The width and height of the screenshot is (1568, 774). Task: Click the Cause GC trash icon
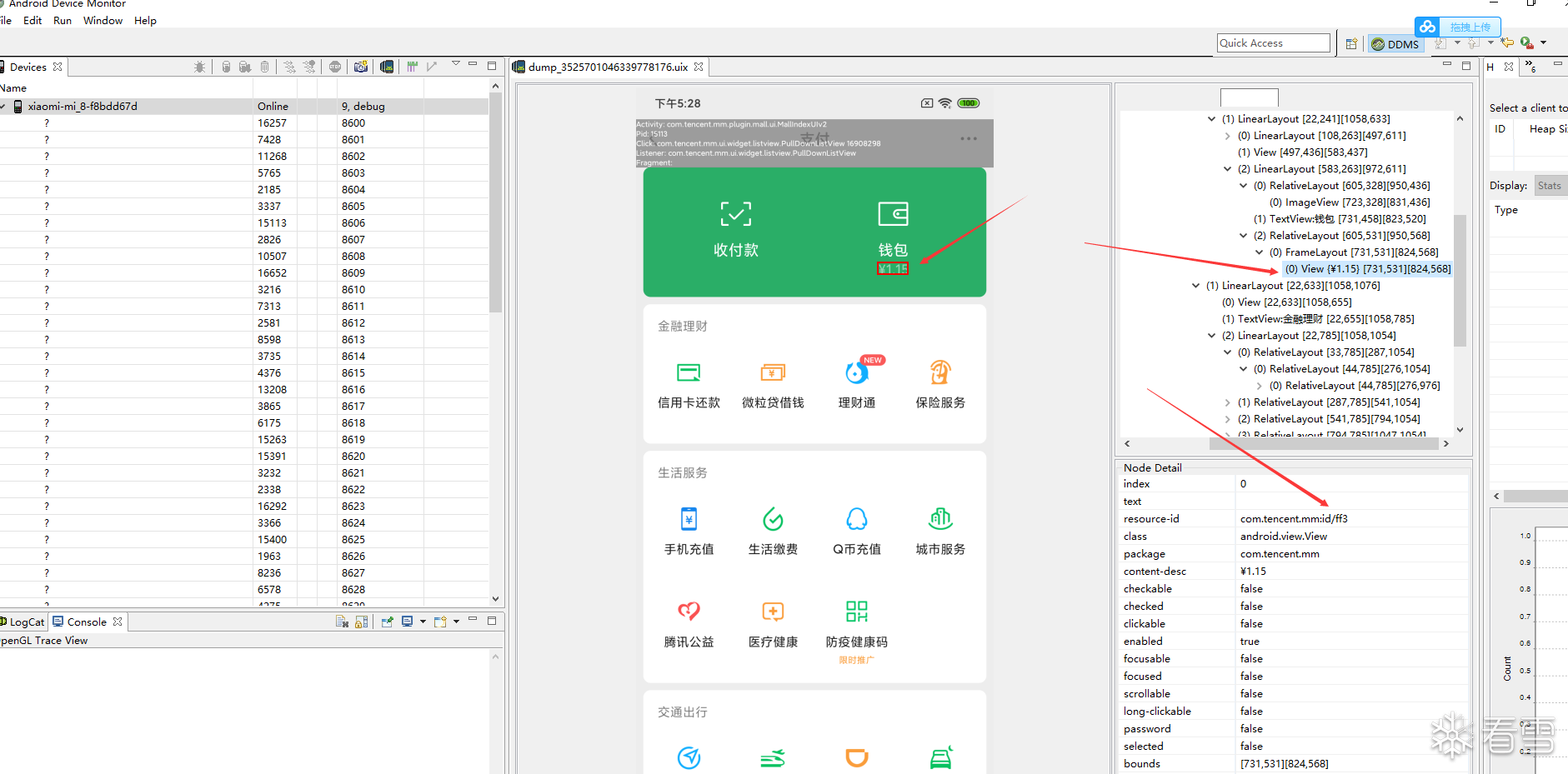[265, 67]
